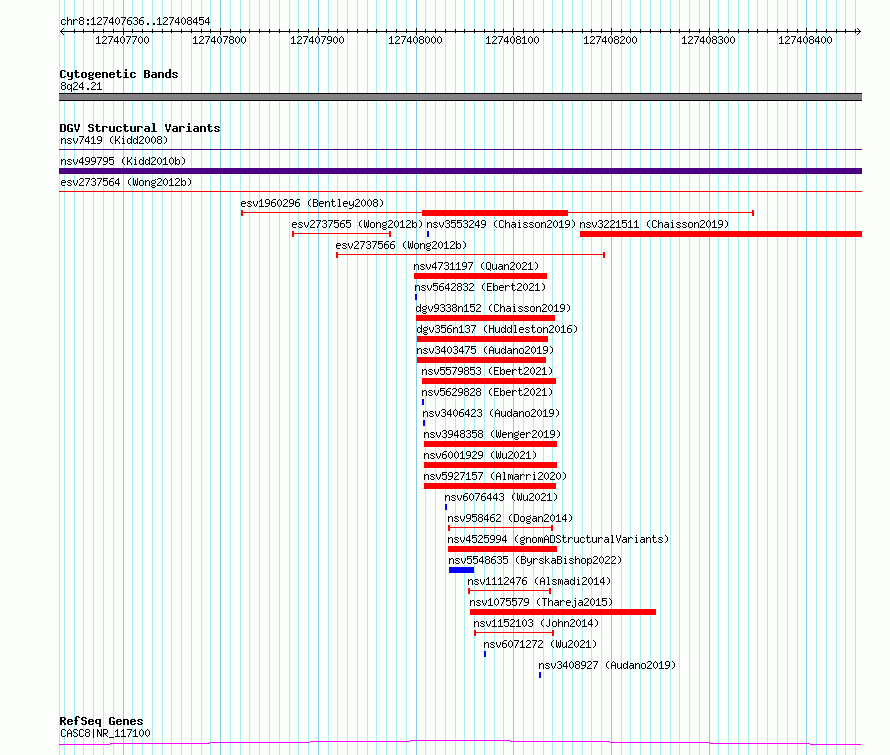Select nsv3408927 (Audano2019) label
Image resolution: width=890 pixels, height=755 pixels.
[607, 665]
